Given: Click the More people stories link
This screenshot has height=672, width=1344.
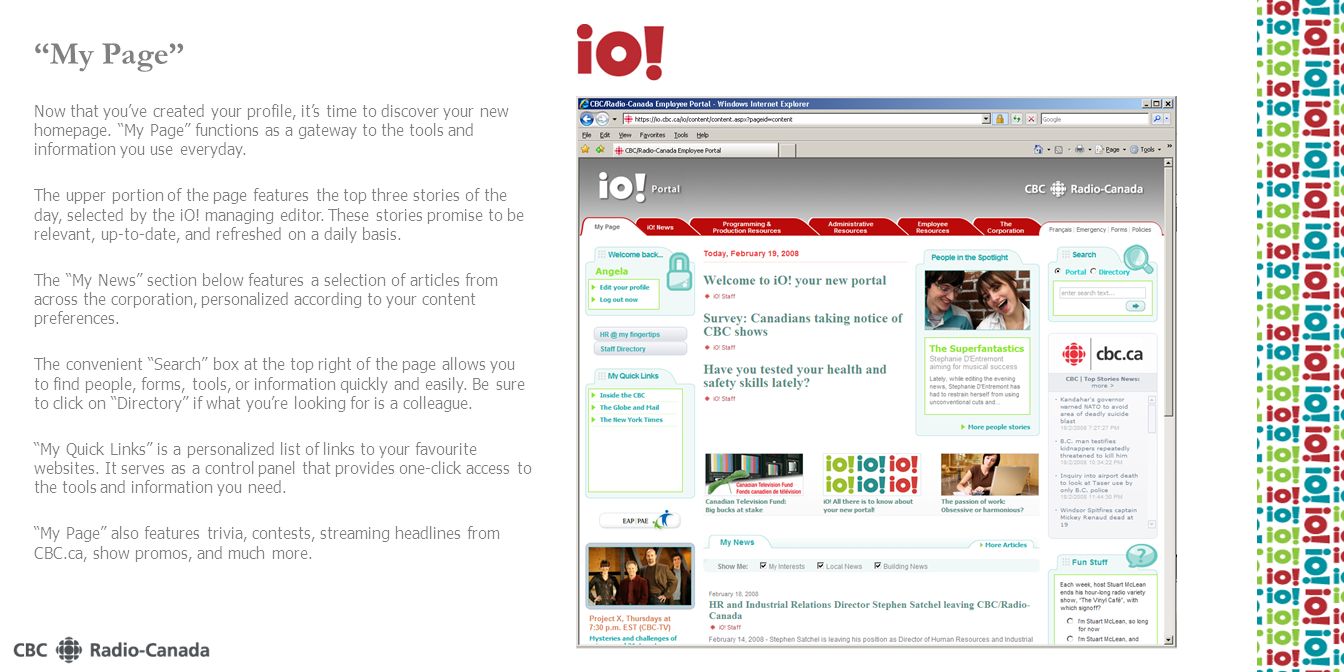Looking at the screenshot, I should 998,427.
